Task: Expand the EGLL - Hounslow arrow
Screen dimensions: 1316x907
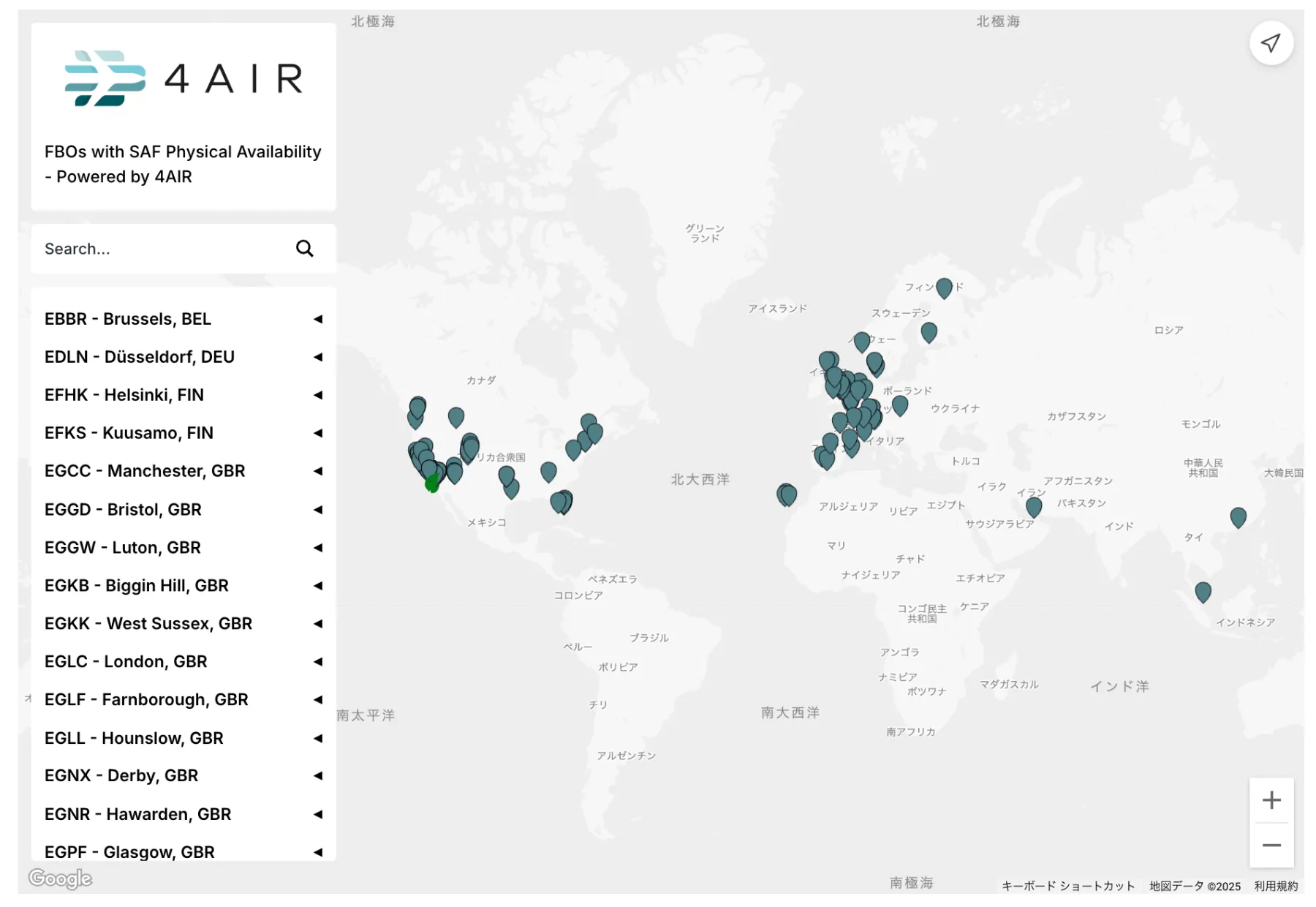Action: (x=318, y=738)
